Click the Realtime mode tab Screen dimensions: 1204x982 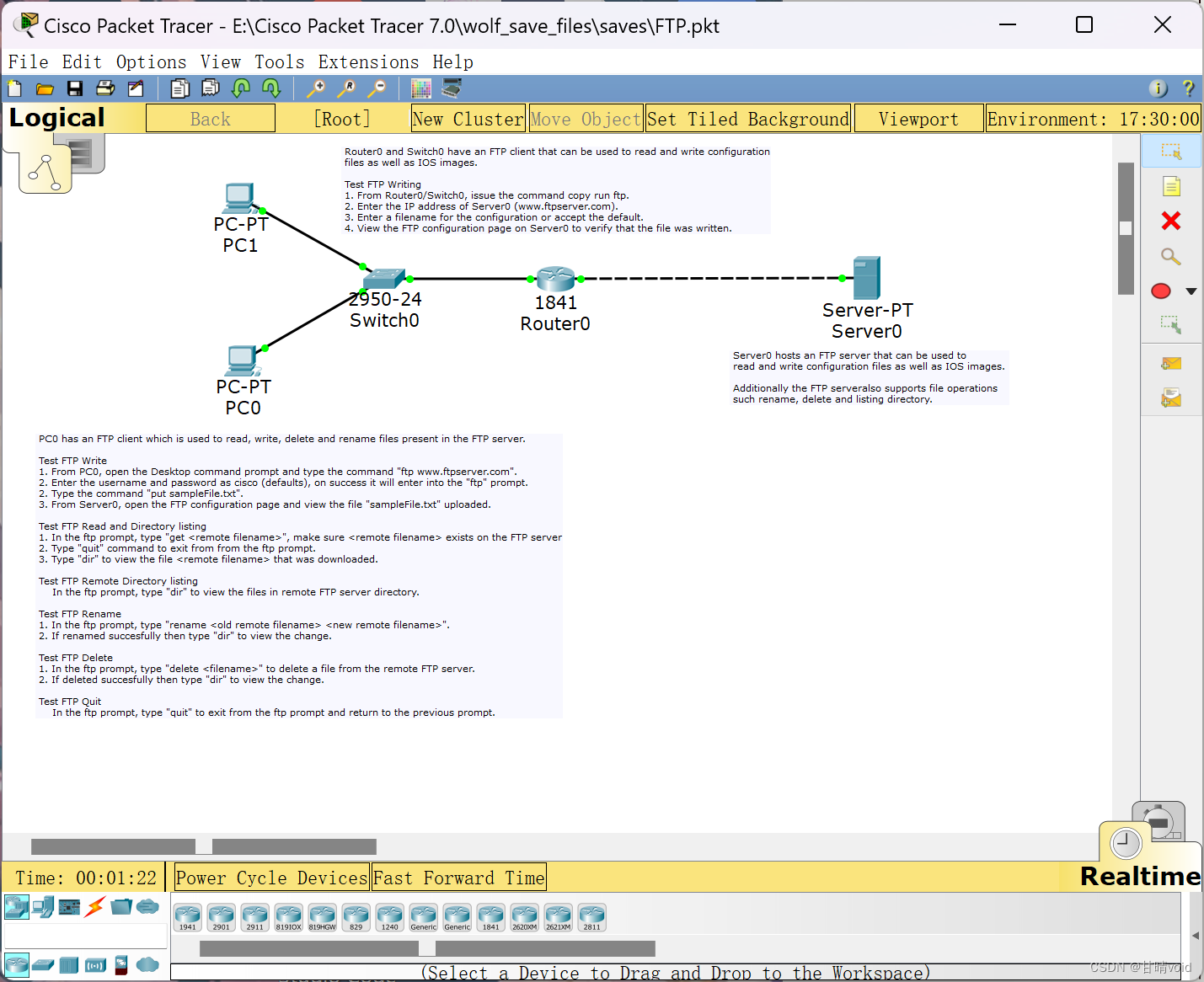[1140, 876]
